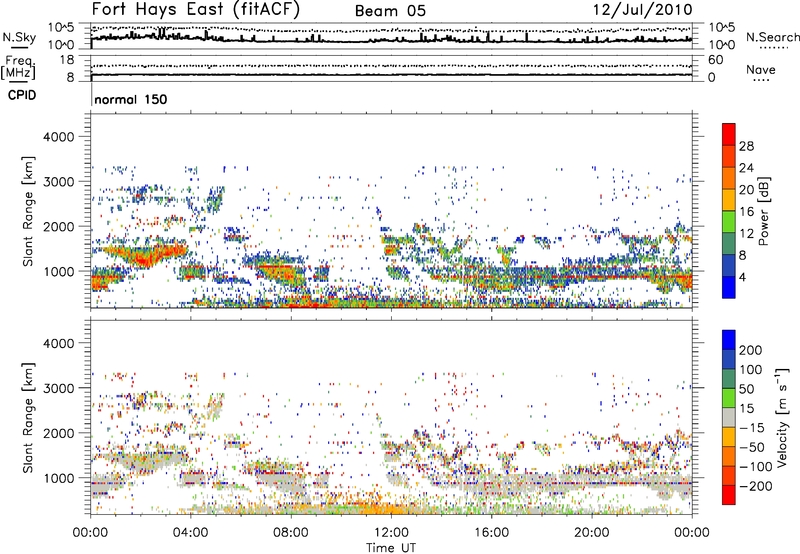Click the '16:00' time tick label
The height and width of the screenshot is (554, 800).
tap(491, 533)
